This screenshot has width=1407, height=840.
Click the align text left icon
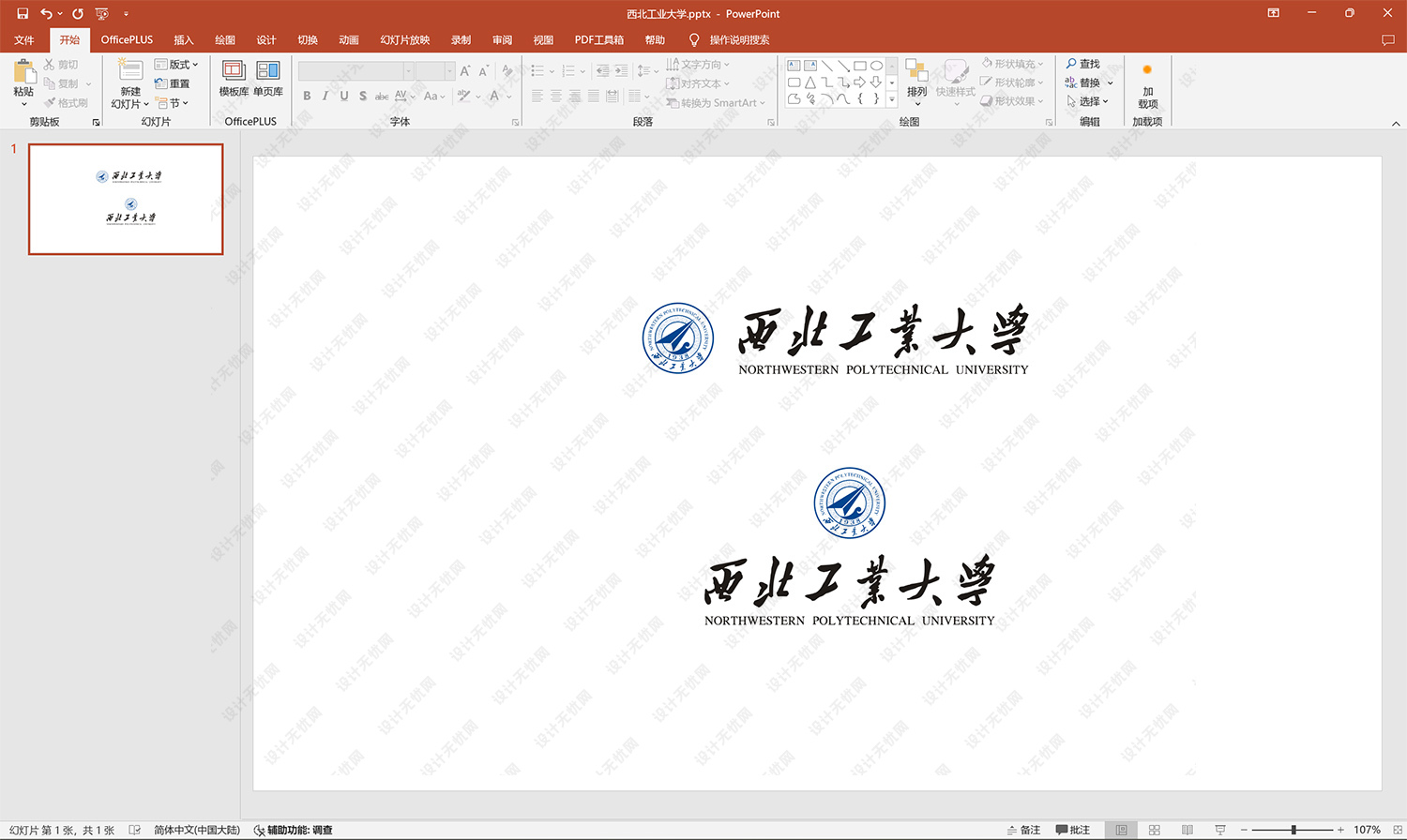pos(537,96)
